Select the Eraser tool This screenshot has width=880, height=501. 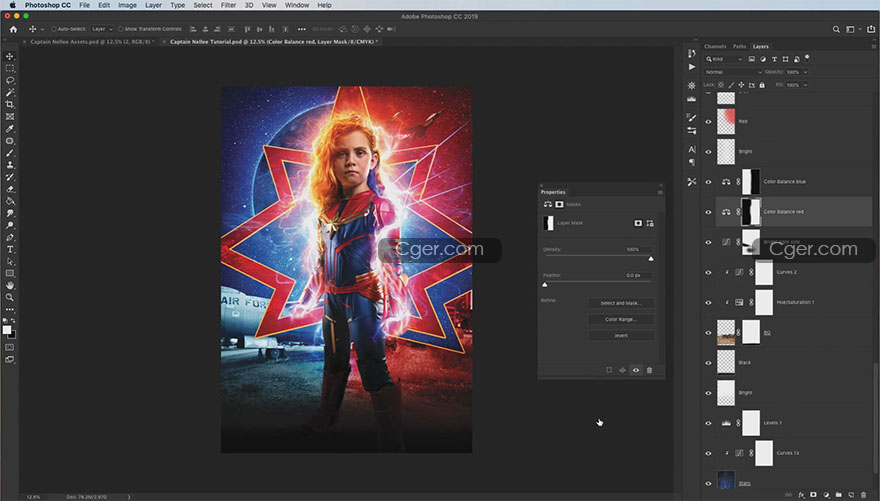[x=10, y=189]
